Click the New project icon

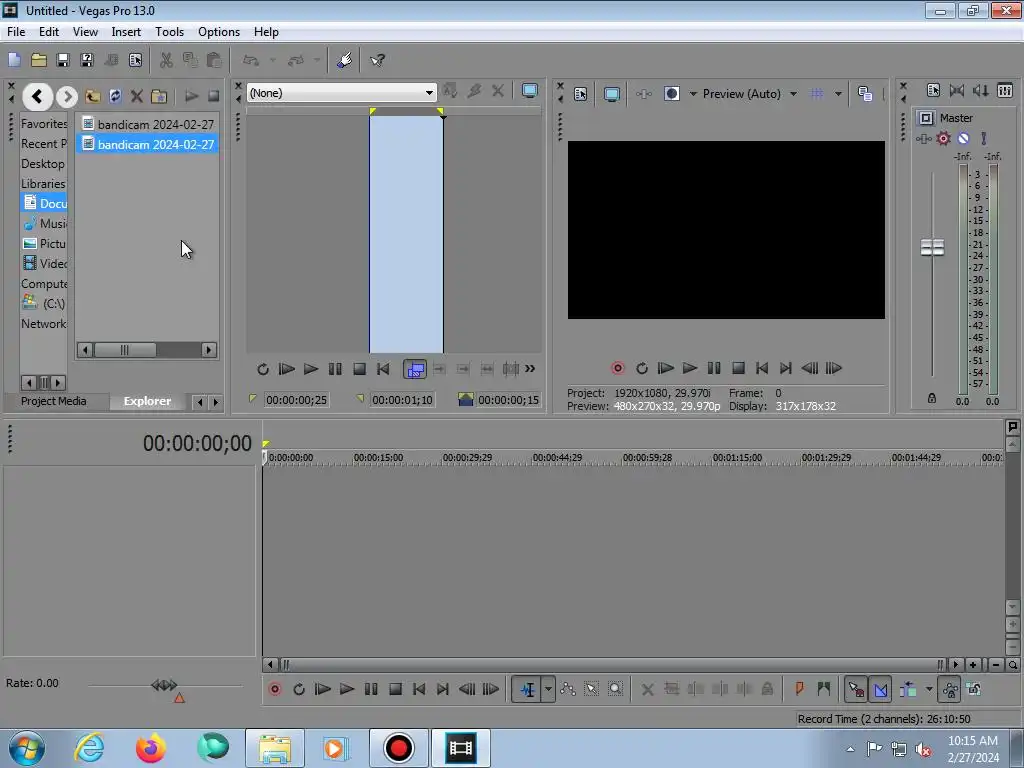[14, 60]
